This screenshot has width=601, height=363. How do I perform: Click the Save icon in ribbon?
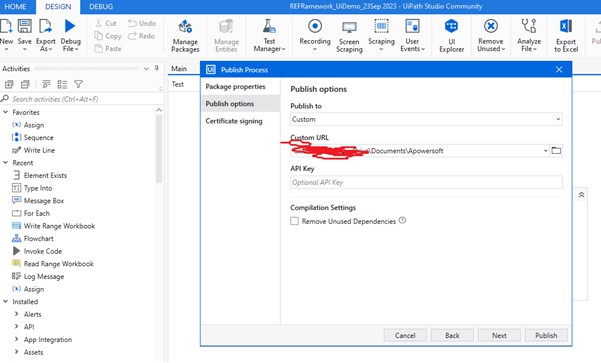(x=25, y=26)
